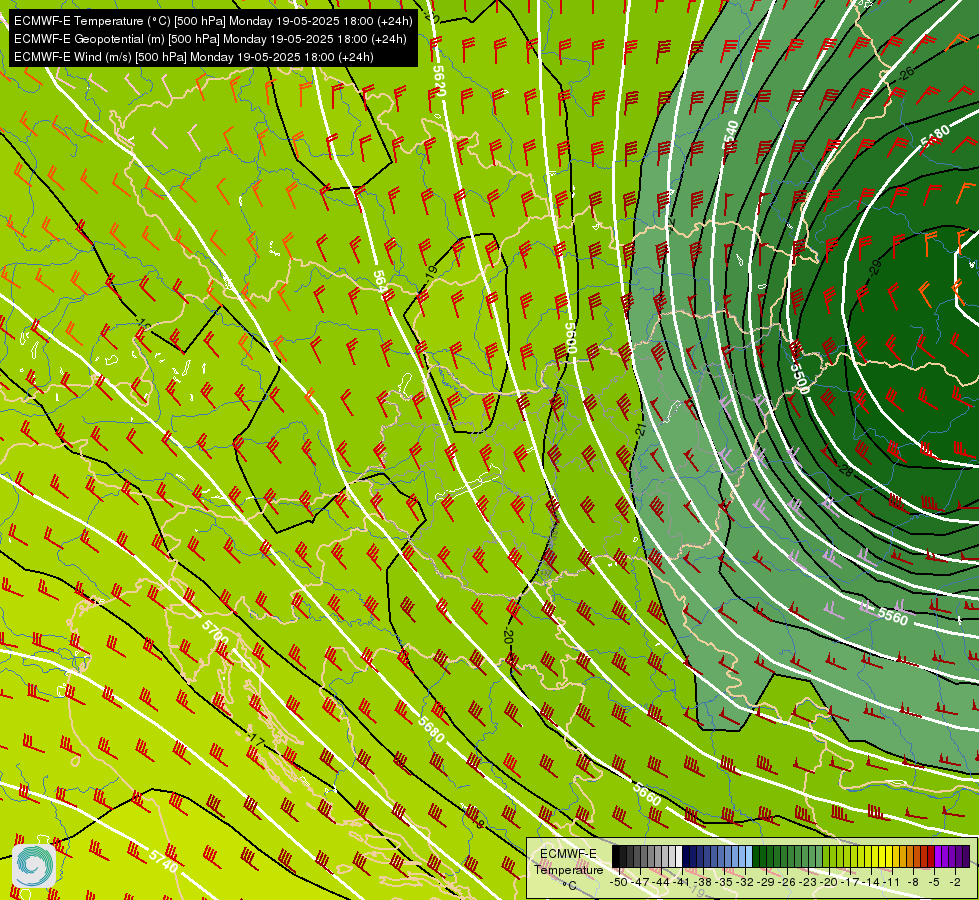Click the dark blue -41 swatch in the legend
The image size is (979, 900).
tap(686, 856)
